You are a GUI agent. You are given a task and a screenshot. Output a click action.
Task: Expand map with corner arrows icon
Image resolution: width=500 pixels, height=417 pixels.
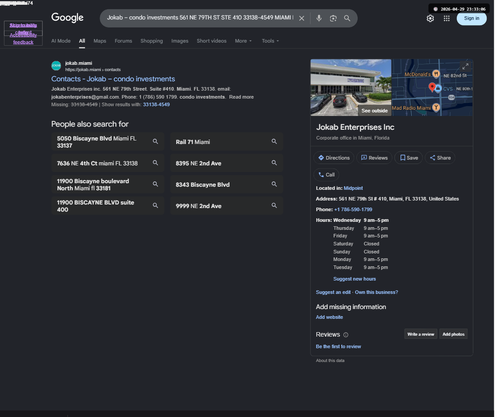click(x=465, y=66)
